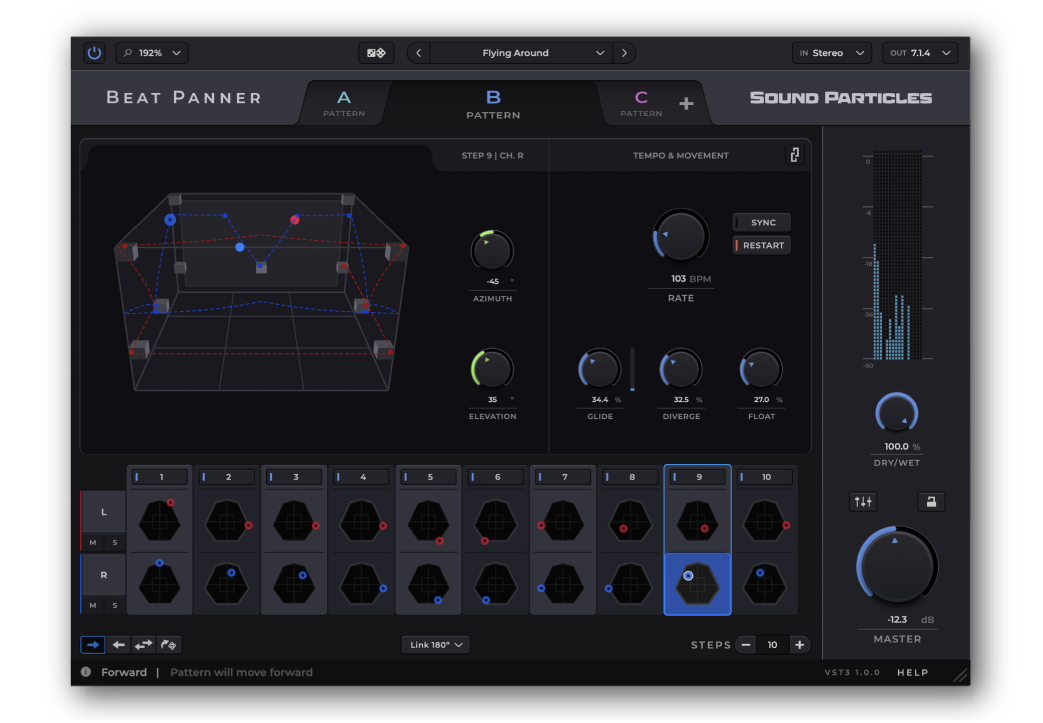Select step 8 R channel position pad
This screenshot has width=1043, height=723.
coord(630,584)
